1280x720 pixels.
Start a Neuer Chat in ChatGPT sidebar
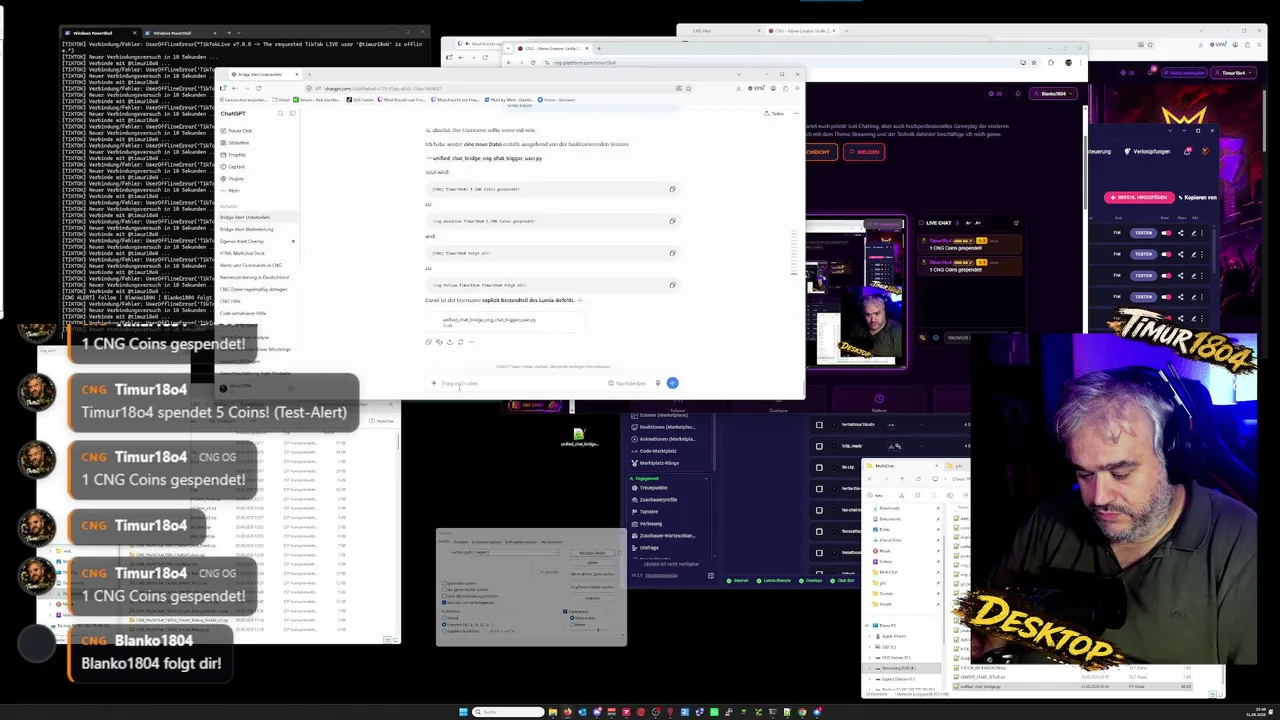pyautogui.click(x=238, y=131)
